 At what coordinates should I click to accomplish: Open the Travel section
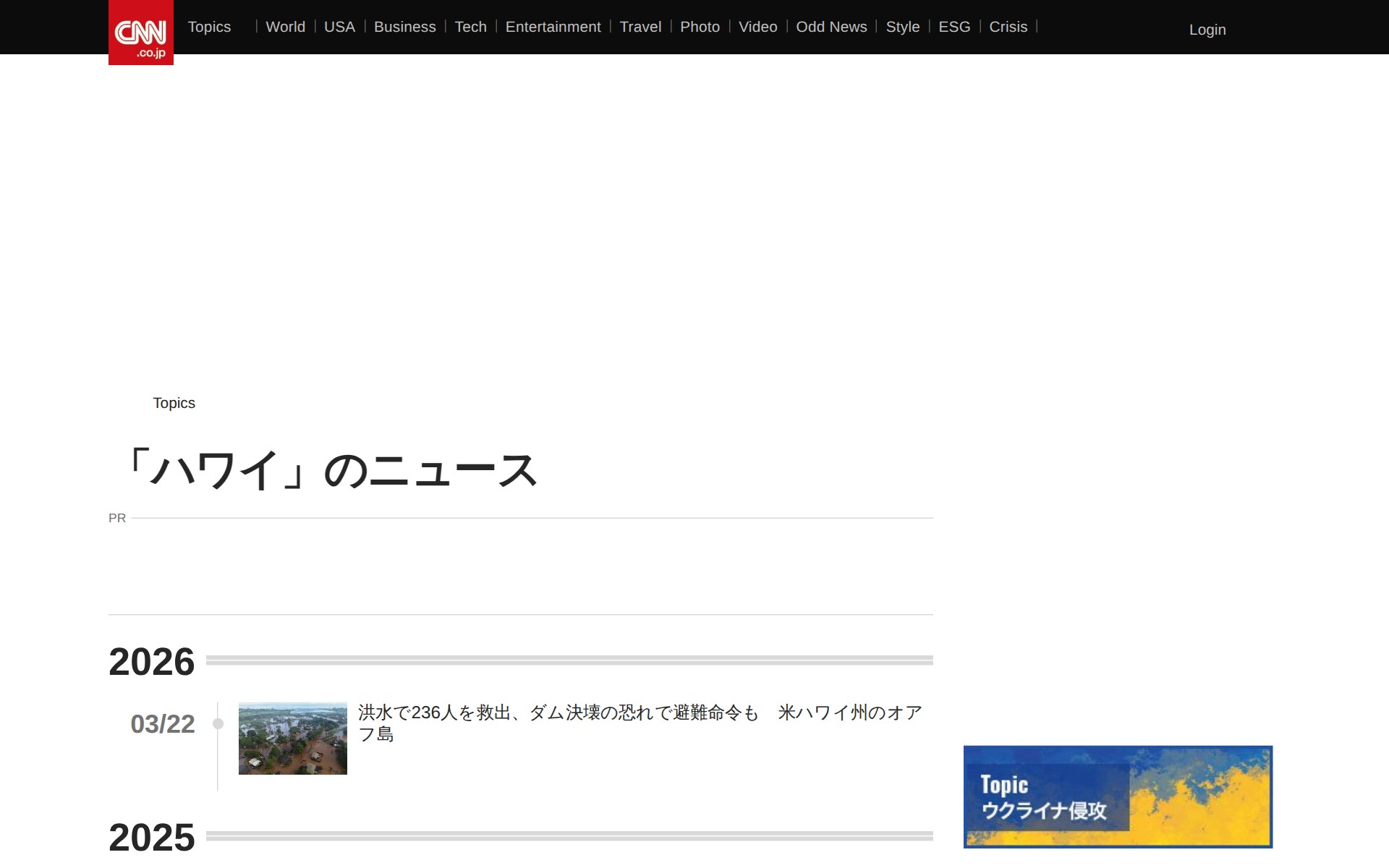pyautogui.click(x=640, y=27)
